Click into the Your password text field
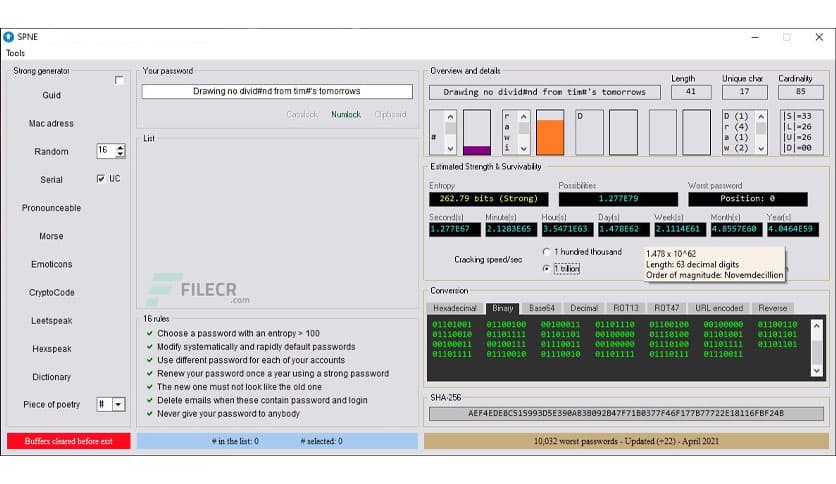 [277, 91]
